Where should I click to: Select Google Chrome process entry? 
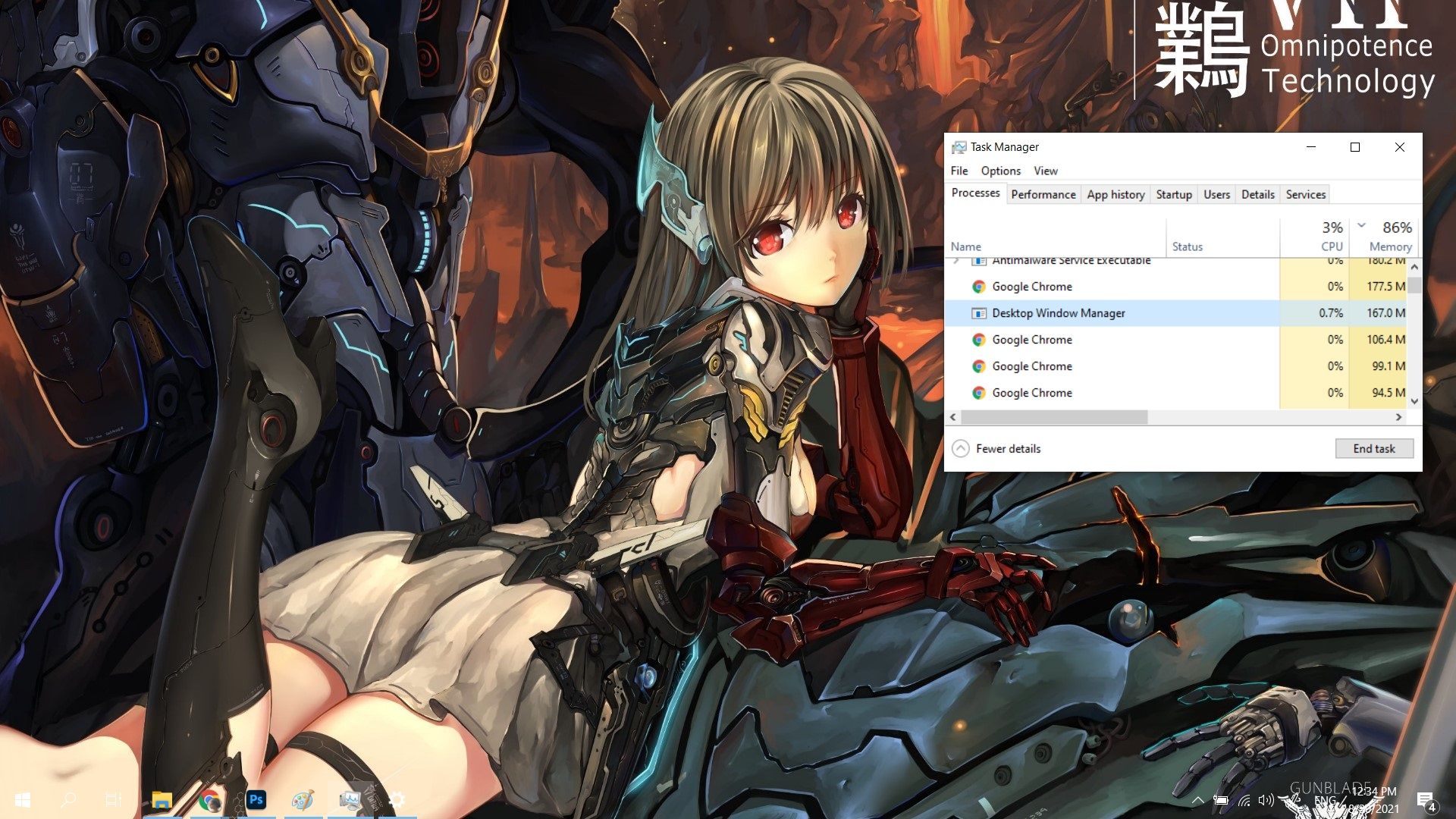(1031, 286)
